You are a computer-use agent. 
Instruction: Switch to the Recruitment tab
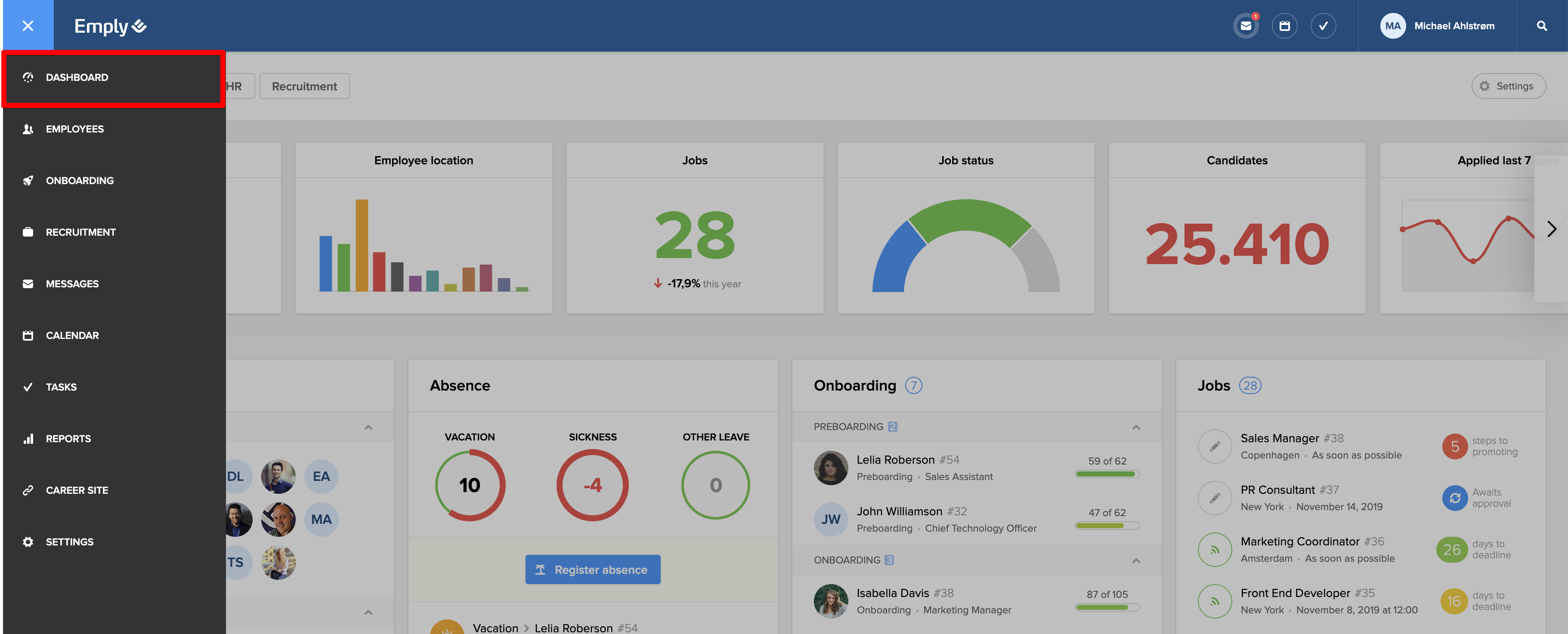304,86
